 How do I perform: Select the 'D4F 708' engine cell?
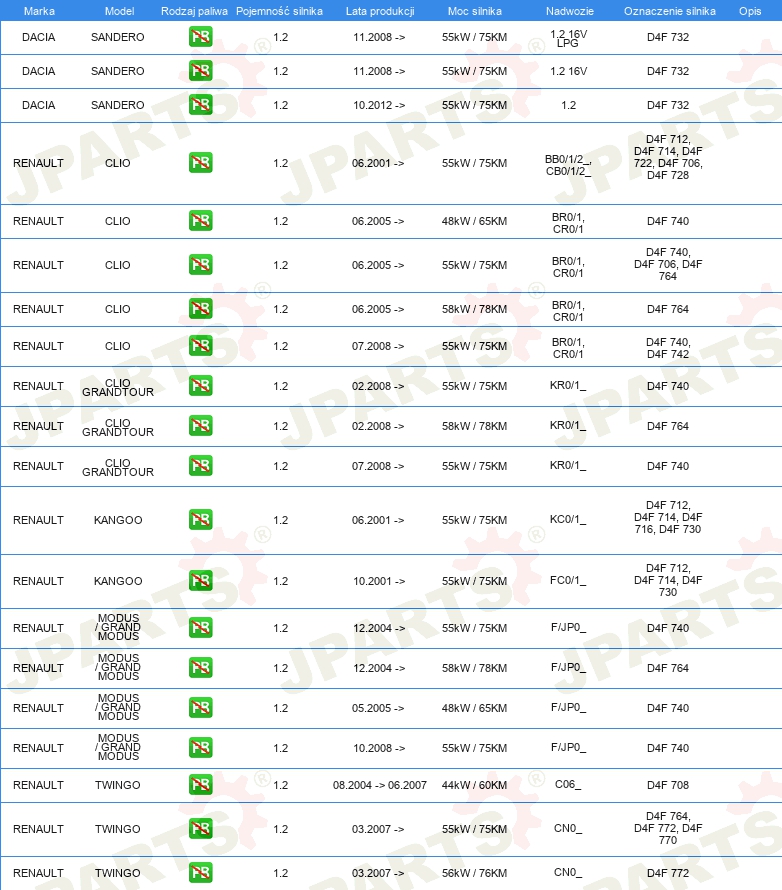(x=668, y=785)
